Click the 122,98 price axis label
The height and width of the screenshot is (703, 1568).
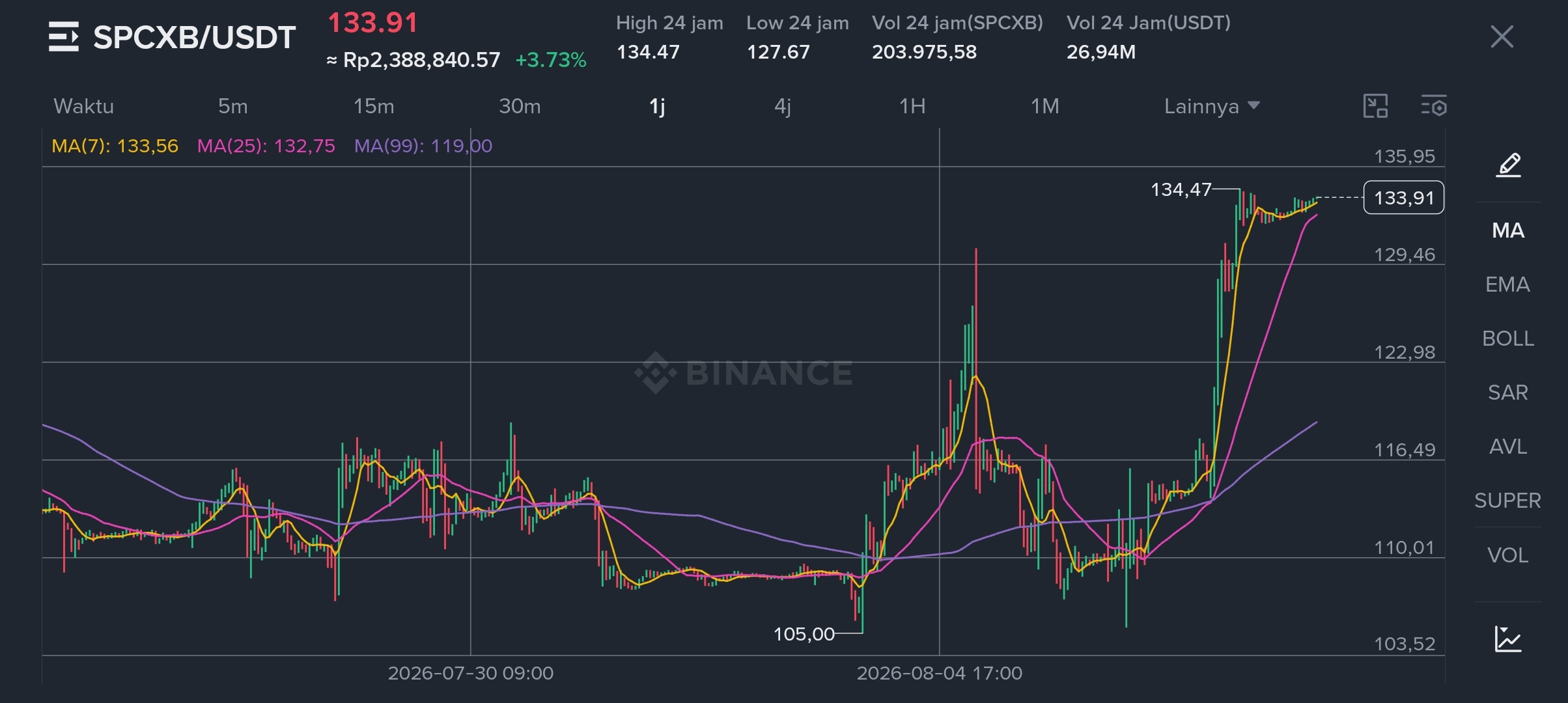pyautogui.click(x=1405, y=352)
